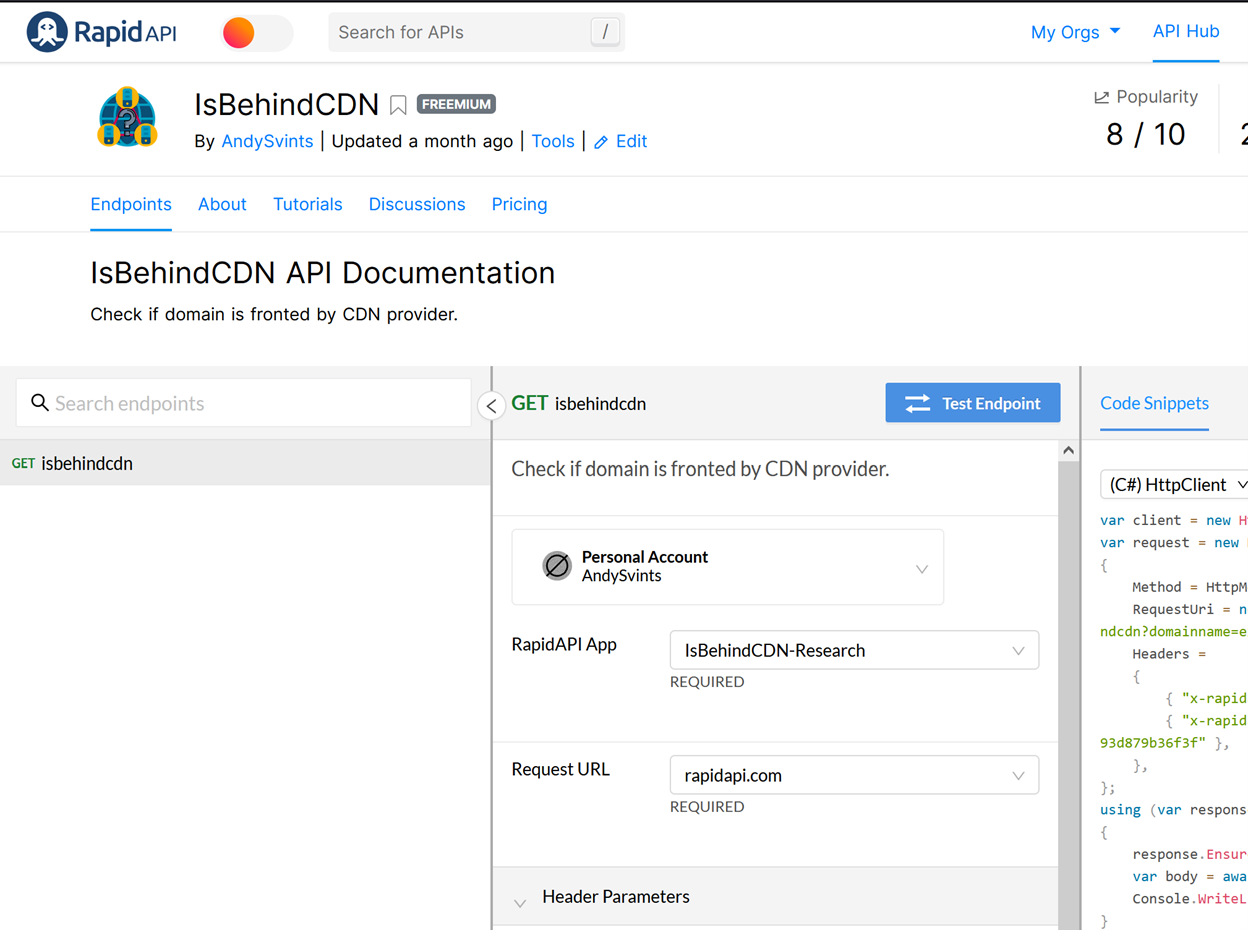
Task: Click the Personal Account avatar icon
Action: (556, 565)
